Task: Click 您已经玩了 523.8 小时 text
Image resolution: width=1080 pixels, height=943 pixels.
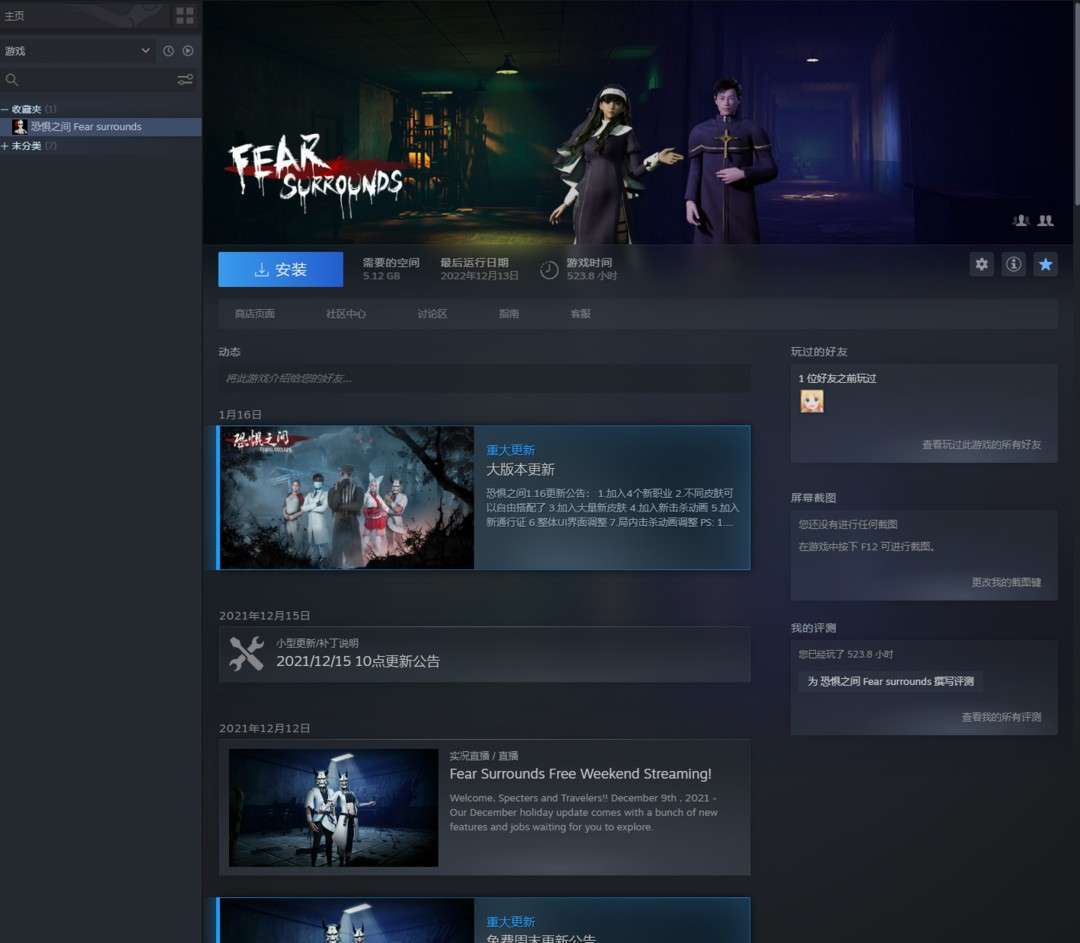Action: tap(846, 654)
